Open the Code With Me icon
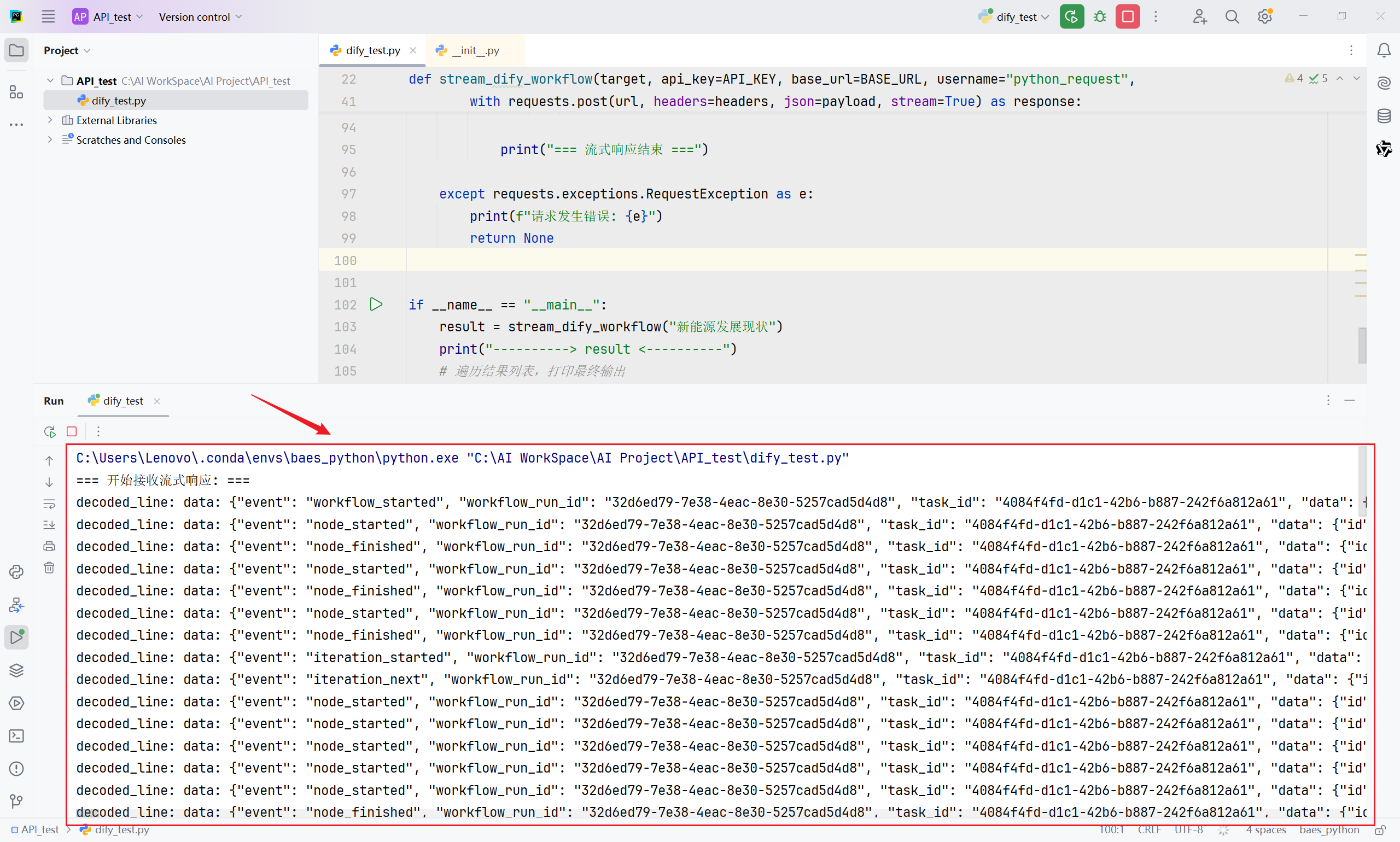Image resolution: width=1400 pixels, height=842 pixels. (1199, 16)
